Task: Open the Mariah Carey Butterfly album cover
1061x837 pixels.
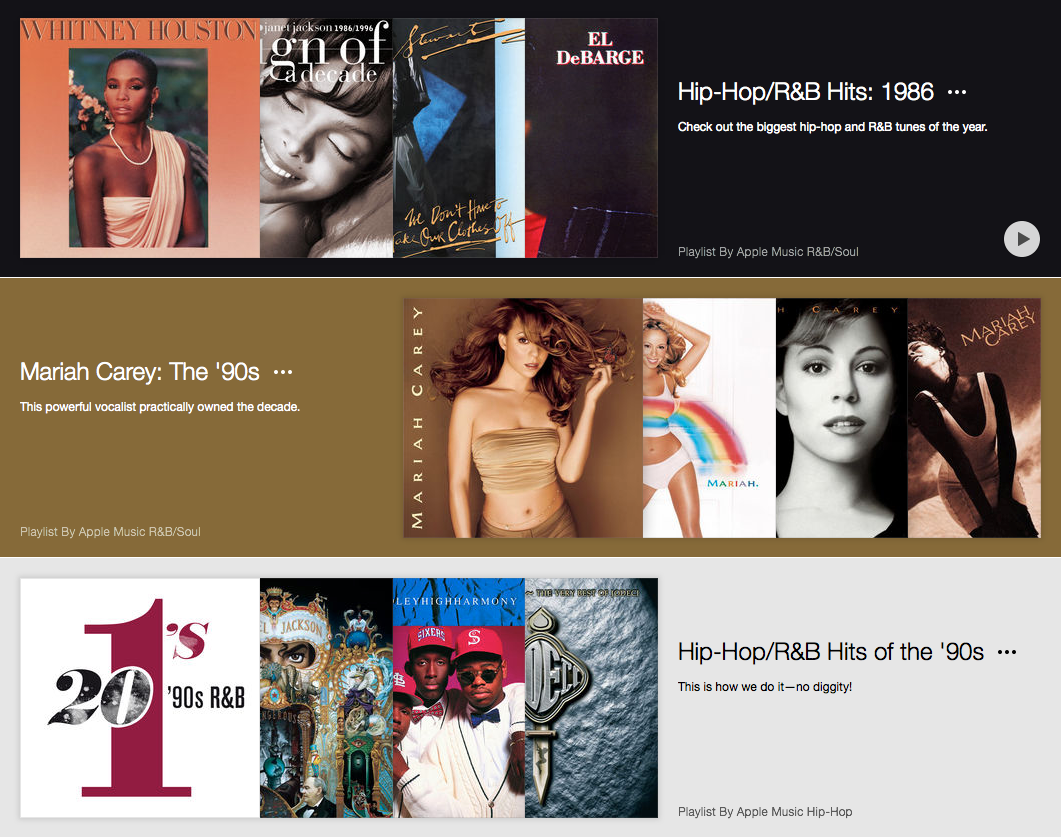Action: [x=523, y=418]
